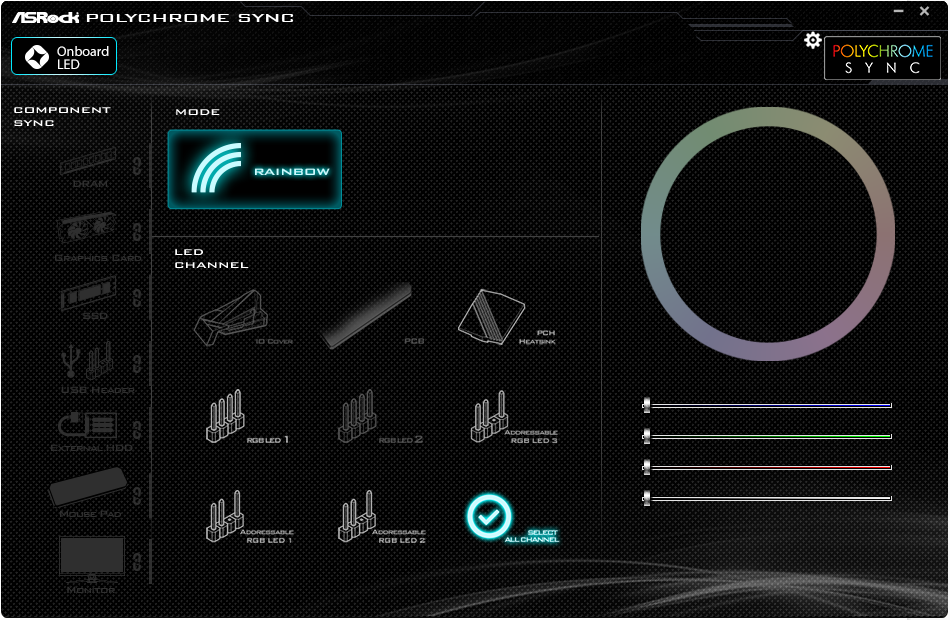The image size is (950, 620).
Task: Toggle sync link for DRAM
Action: pos(138,165)
